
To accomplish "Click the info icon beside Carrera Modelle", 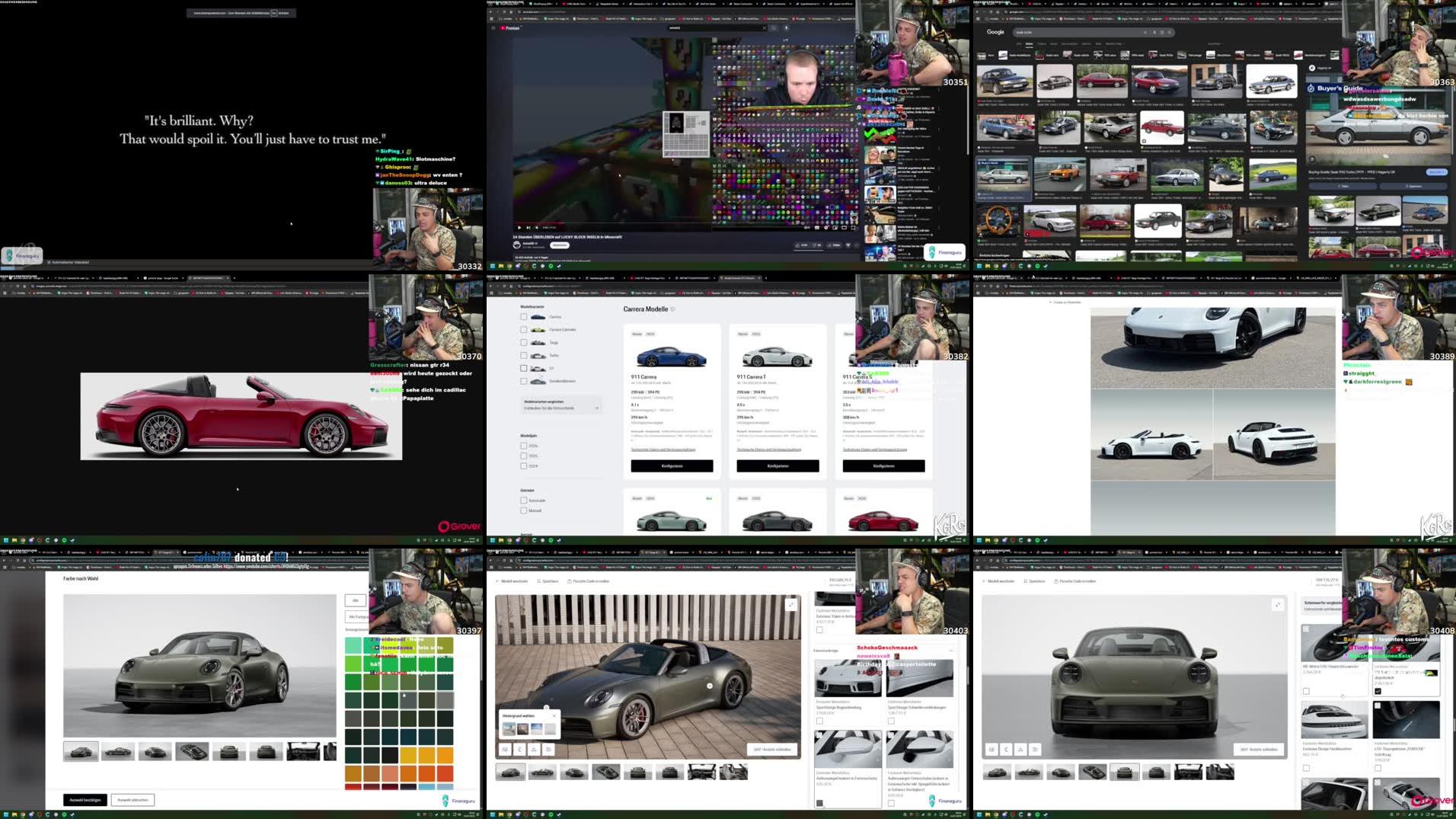I will pos(672,309).
